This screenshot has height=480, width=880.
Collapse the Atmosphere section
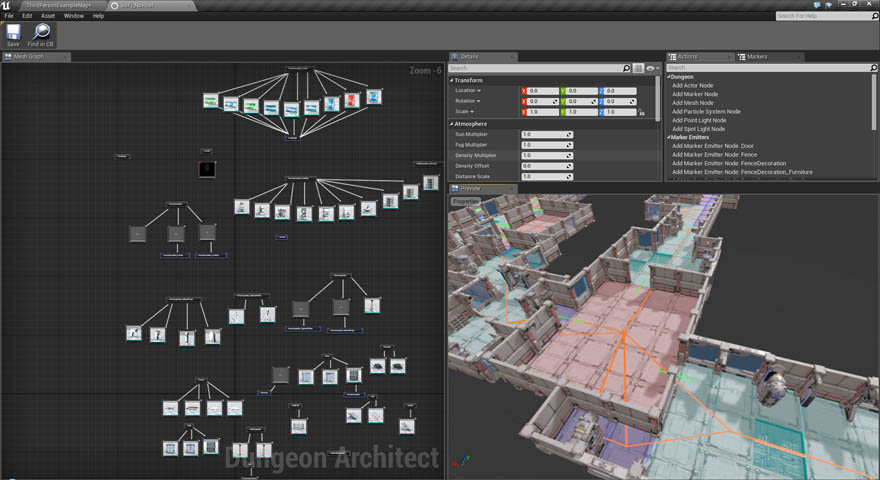tap(451, 124)
